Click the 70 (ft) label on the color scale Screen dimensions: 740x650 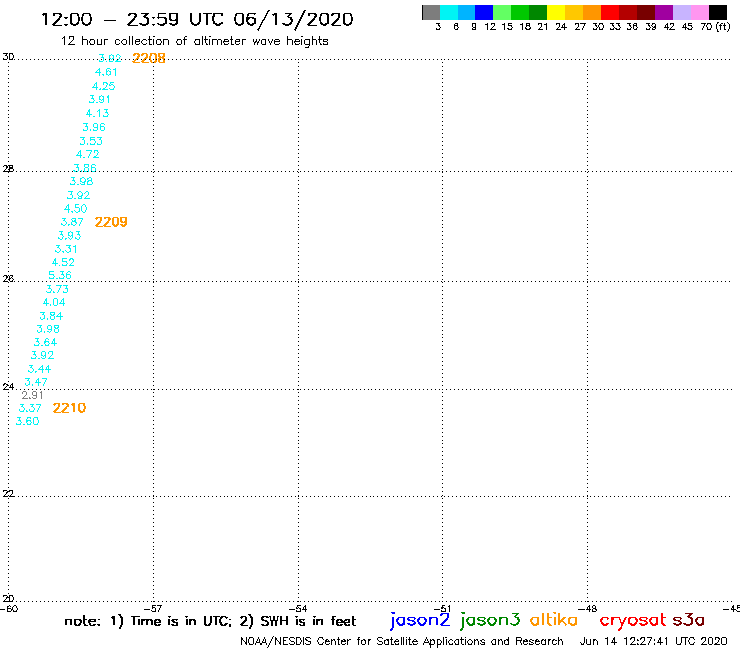point(715,27)
